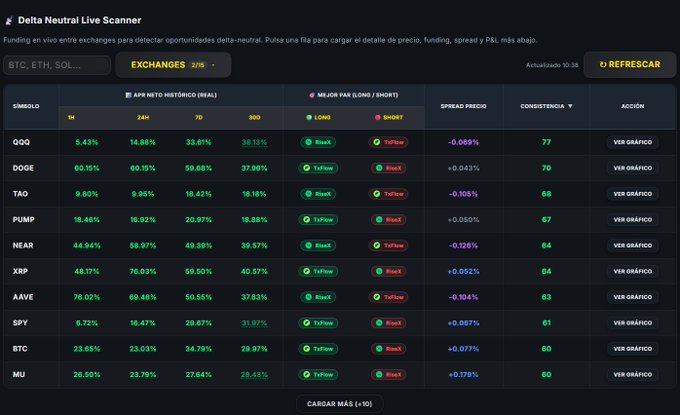Open VER GRÁFICO for PUMP
This screenshot has height=415, width=680.
pos(632,220)
